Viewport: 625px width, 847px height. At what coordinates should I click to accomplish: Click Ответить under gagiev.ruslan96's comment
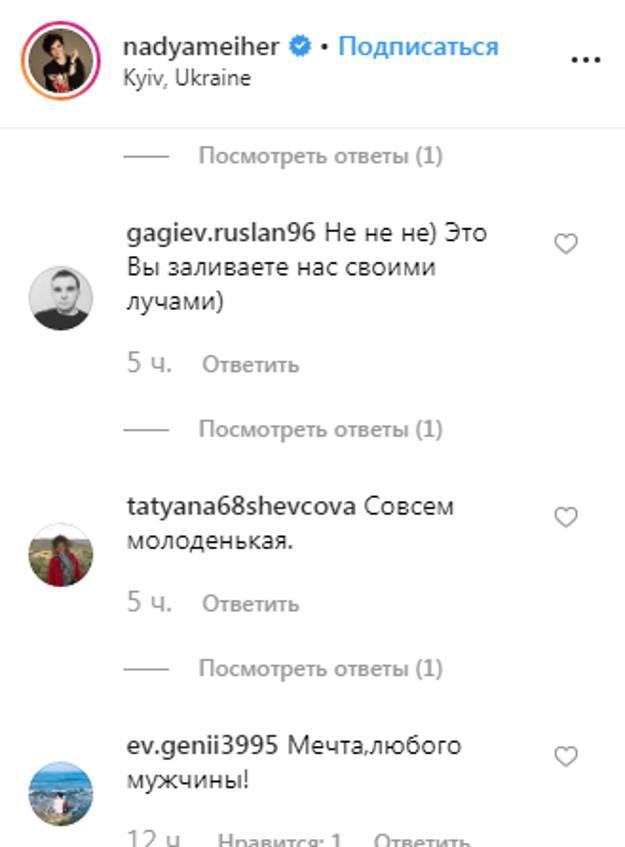pos(251,365)
